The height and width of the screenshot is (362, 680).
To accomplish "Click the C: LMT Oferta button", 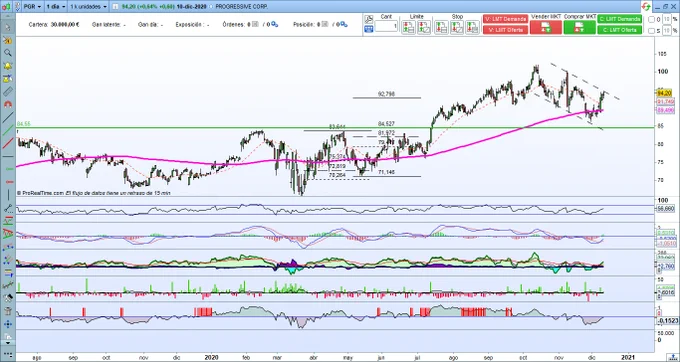I will click(x=620, y=30).
